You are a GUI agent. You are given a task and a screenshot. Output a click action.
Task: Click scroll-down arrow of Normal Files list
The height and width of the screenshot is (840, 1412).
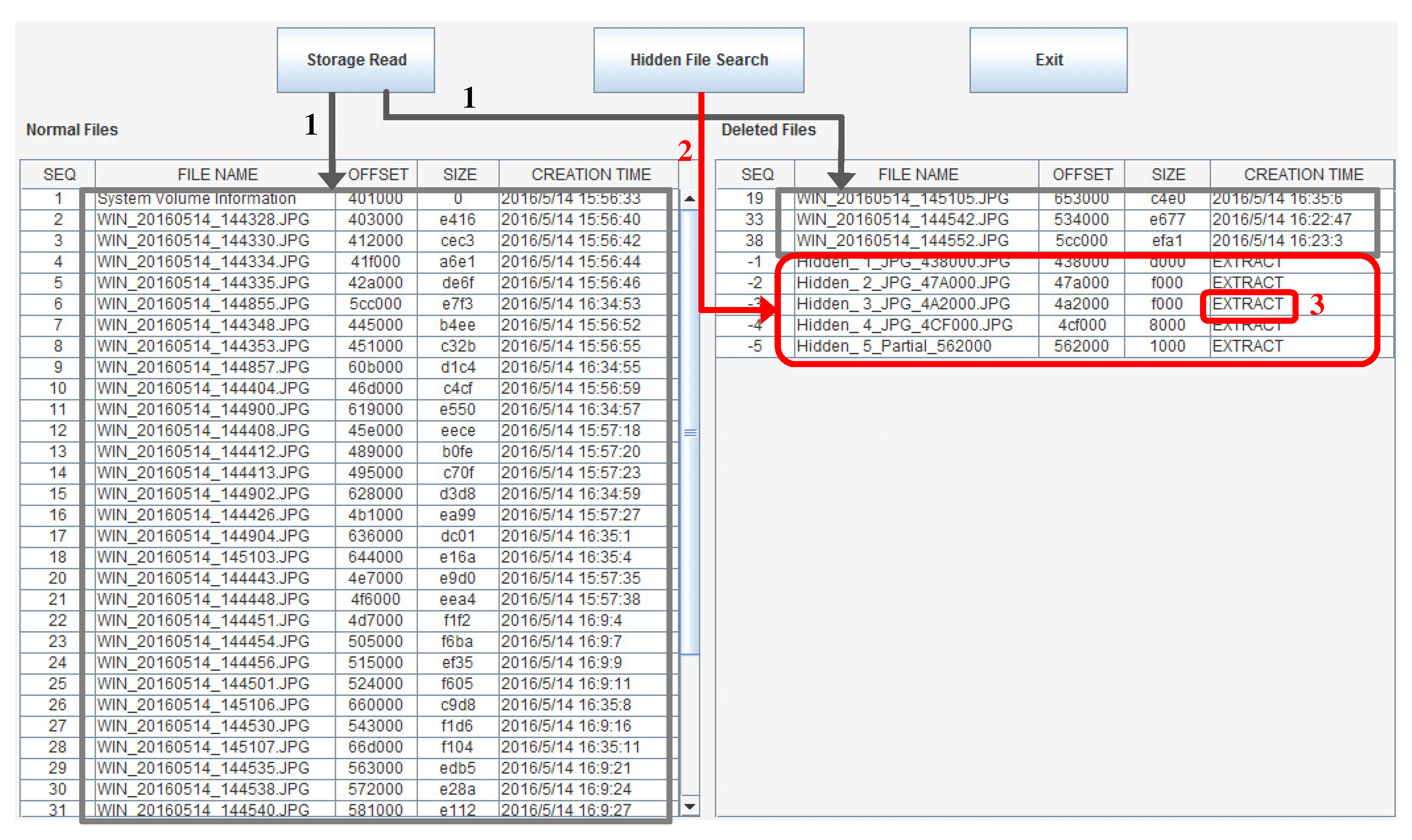689,806
